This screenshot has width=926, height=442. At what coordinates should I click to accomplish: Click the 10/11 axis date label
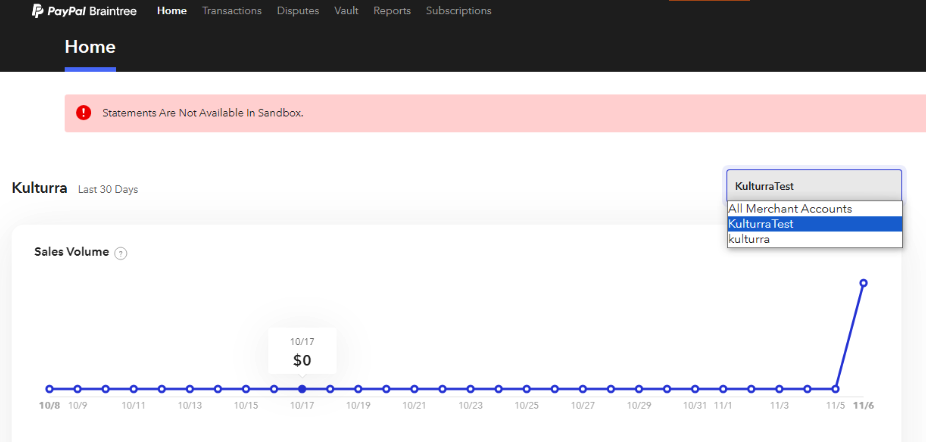coord(133,406)
